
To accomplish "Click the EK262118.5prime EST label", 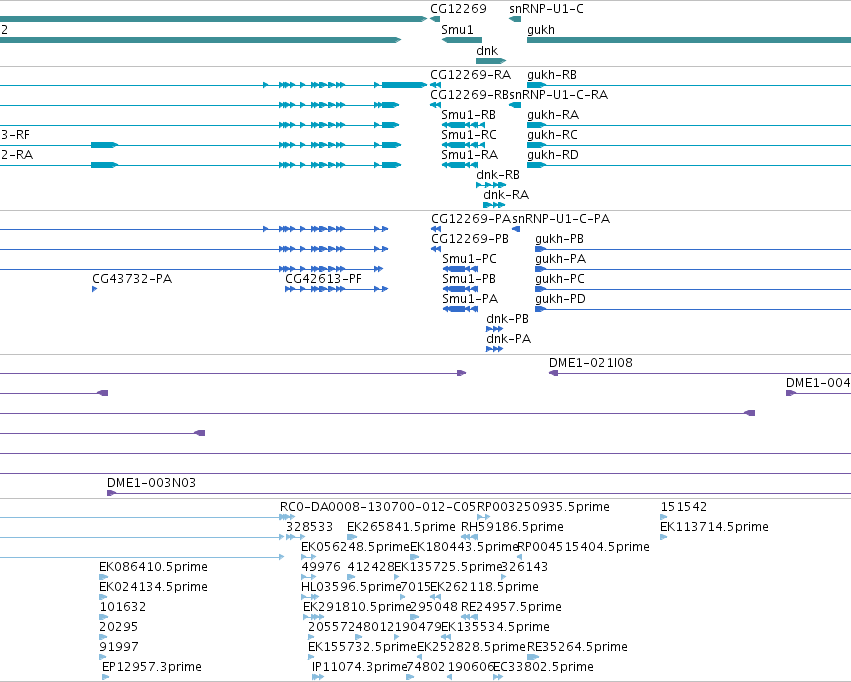I will [485, 588].
